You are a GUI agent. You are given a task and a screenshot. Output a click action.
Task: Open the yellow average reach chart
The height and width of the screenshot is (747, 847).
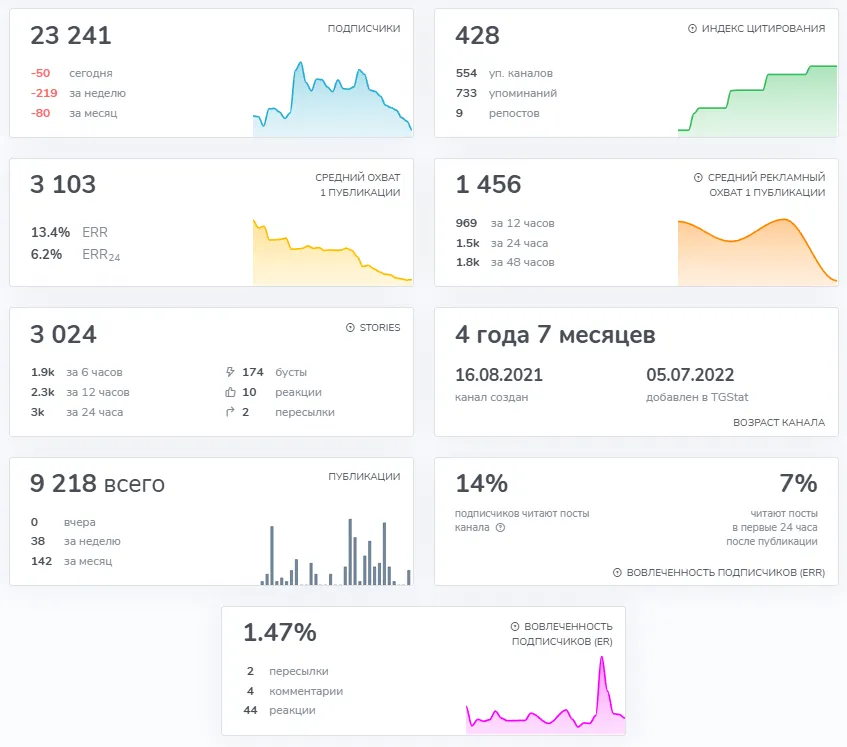tap(332, 252)
